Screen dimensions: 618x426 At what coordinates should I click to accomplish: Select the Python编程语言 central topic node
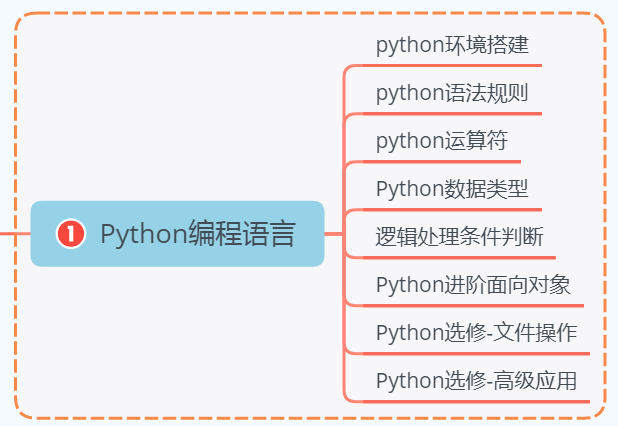pyautogui.click(x=177, y=234)
